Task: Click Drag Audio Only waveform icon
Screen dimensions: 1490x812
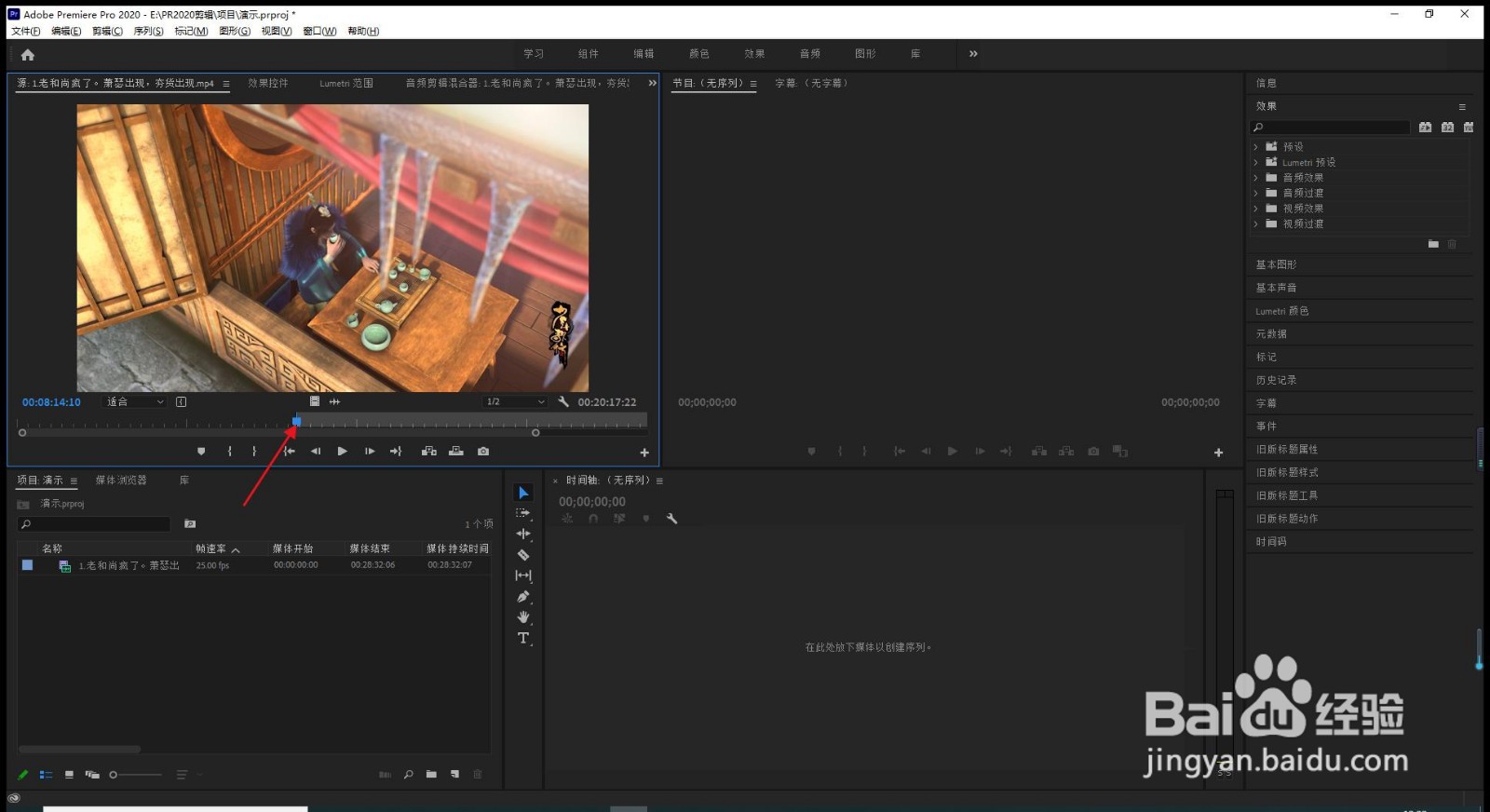Action: [x=334, y=401]
